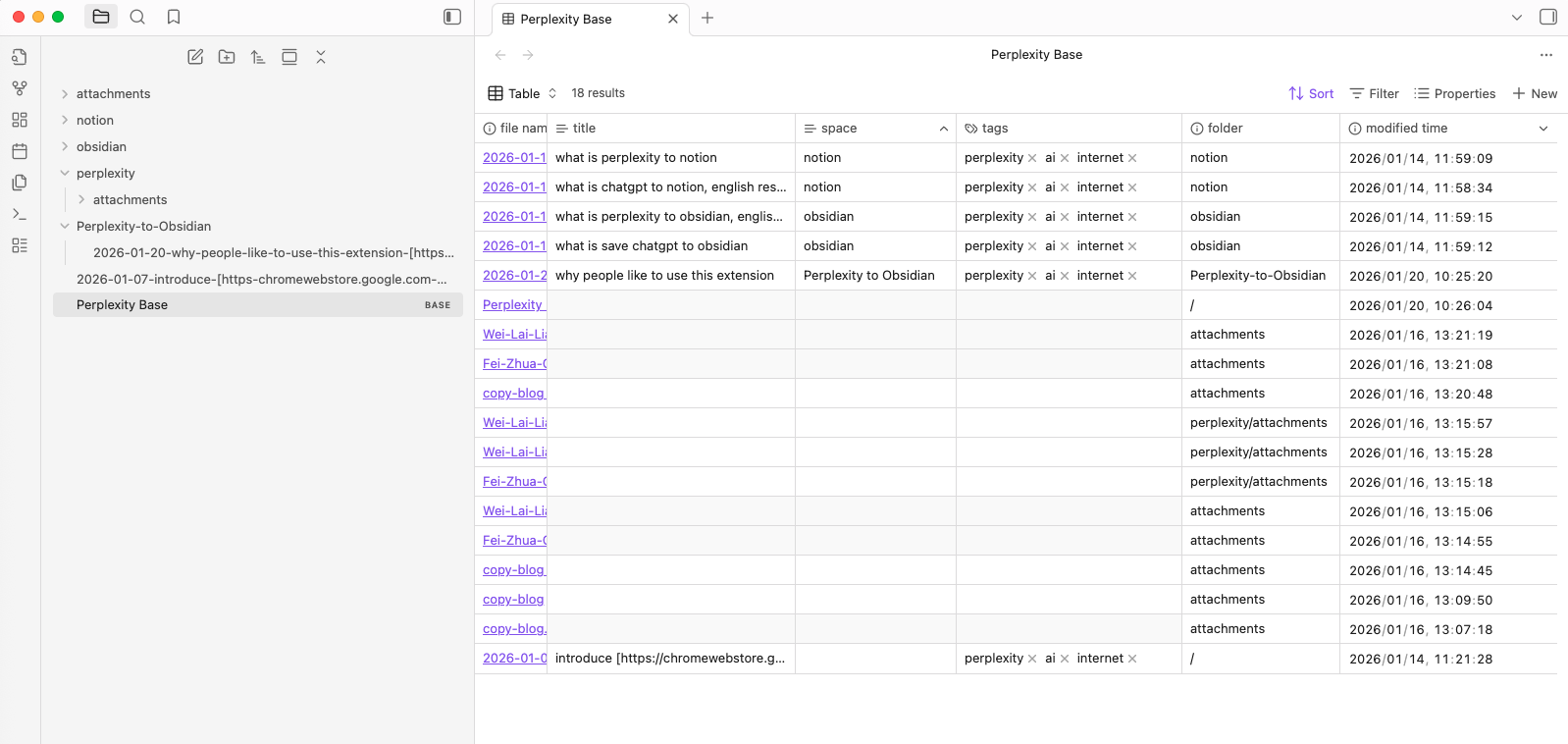Click 'Perplexity to Obsidian' space cell
This screenshot has height=744, width=1568.
pos(875,275)
